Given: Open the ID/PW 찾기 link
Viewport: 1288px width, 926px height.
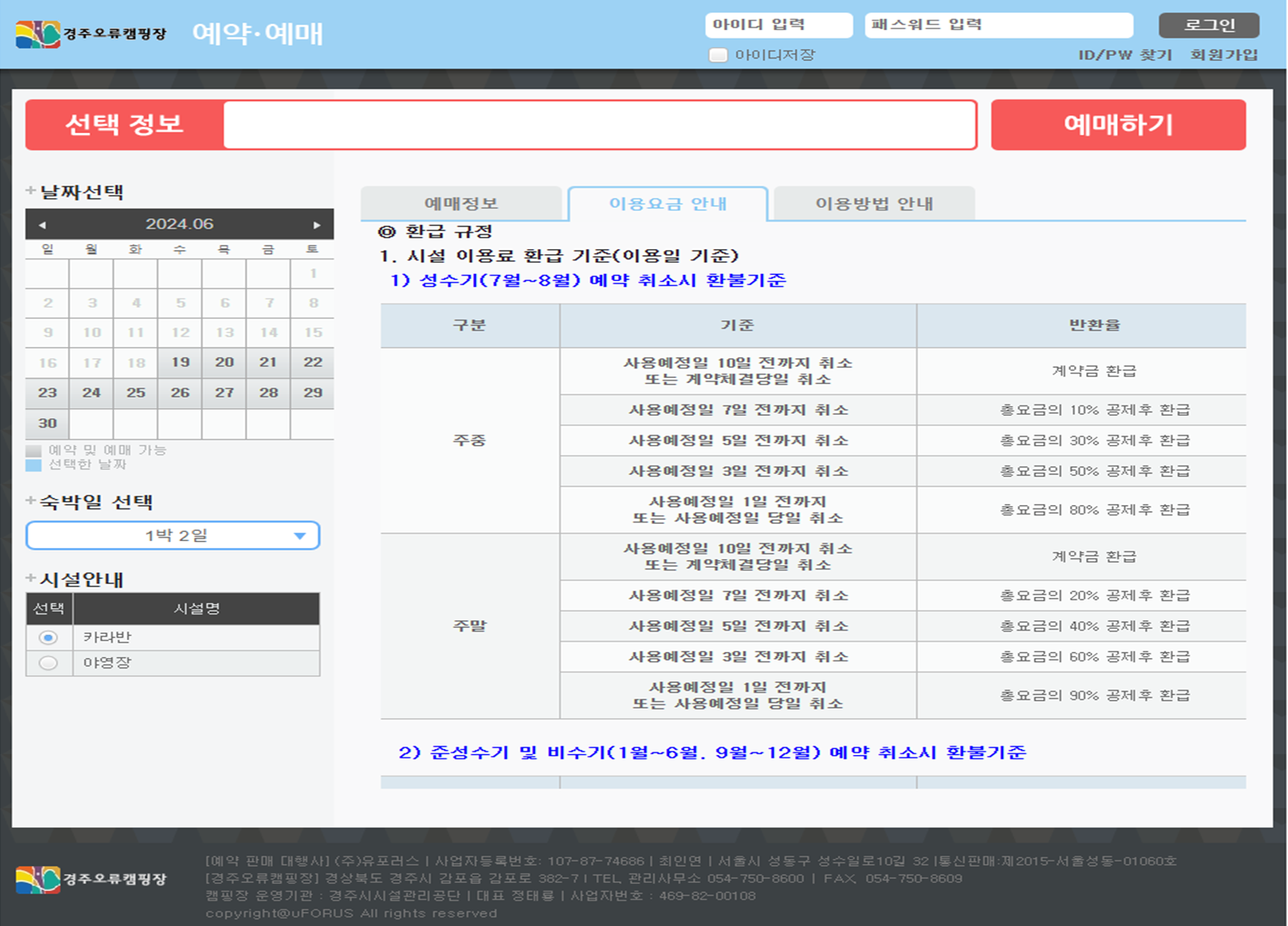Looking at the screenshot, I should click(x=1125, y=55).
